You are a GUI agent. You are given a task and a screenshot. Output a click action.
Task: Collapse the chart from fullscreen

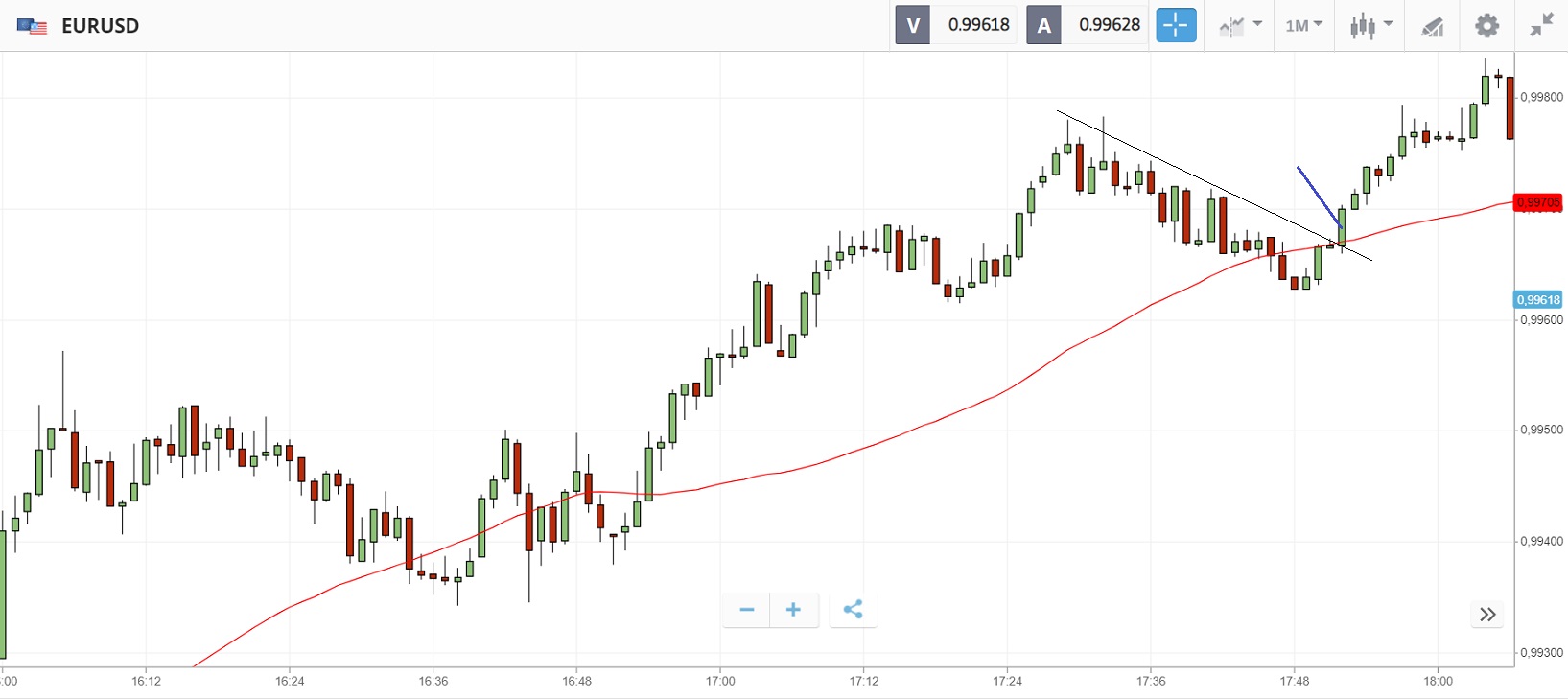tap(1541, 26)
